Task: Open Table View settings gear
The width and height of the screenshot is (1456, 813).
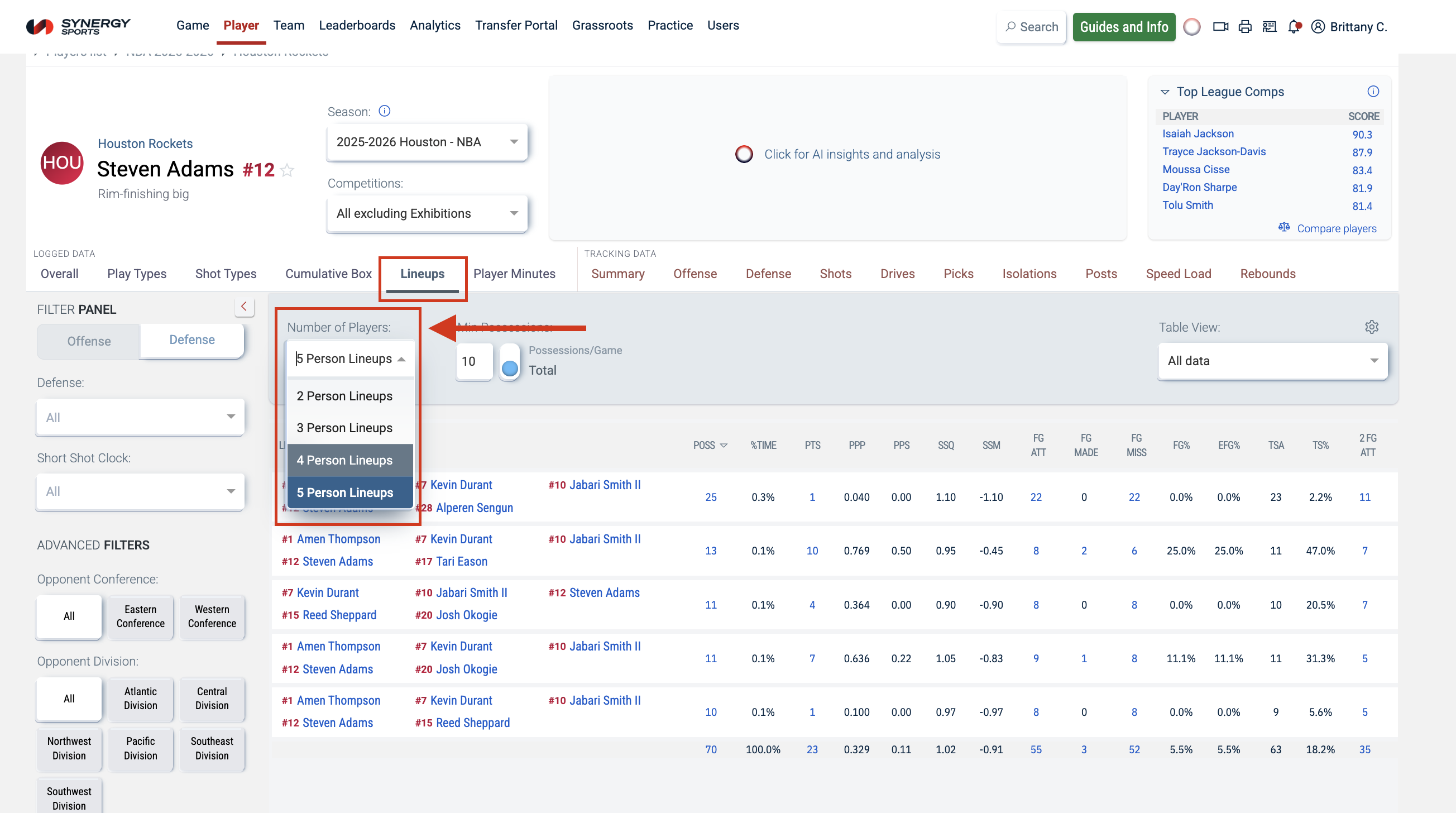Action: point(1372,327)
